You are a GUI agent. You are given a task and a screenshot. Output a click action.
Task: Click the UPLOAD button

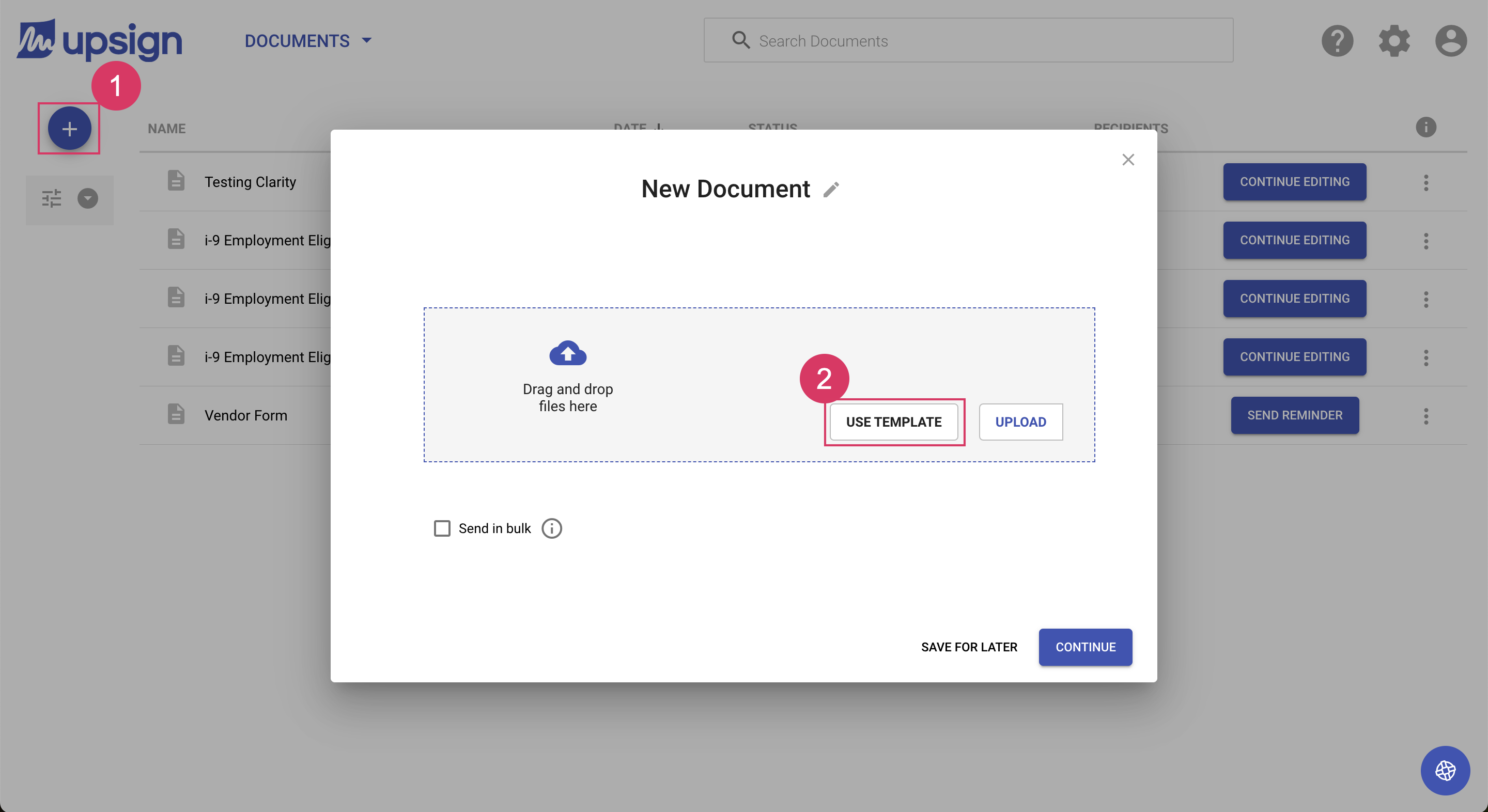click(1020, 422)
